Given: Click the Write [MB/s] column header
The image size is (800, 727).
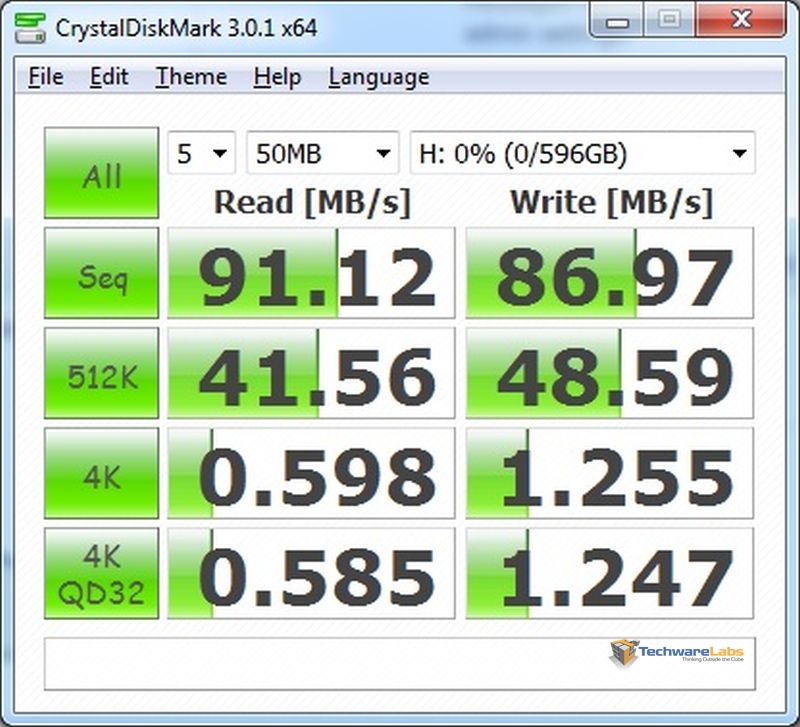Looking at the screenshot, I should tap(611, 203).
